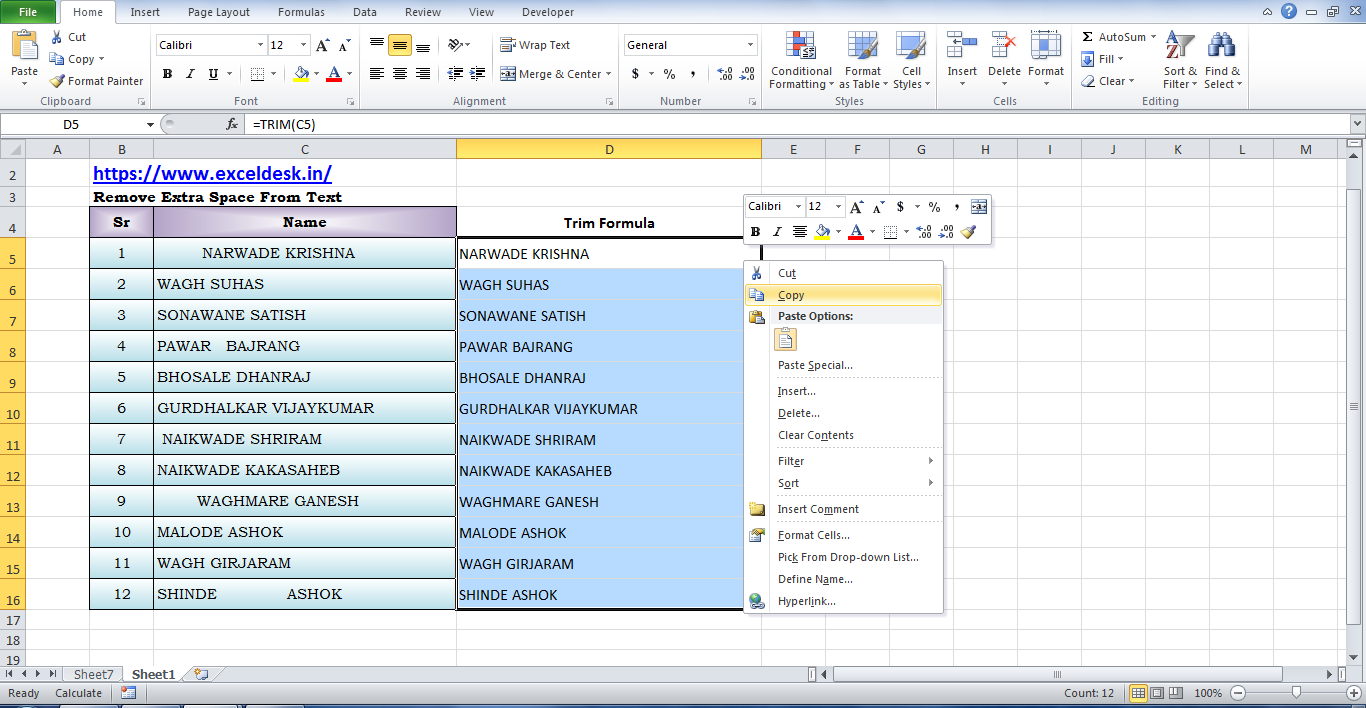Open Format Cells from context menu
This screenshot has width=1366, height=708.
click(843, 535)
